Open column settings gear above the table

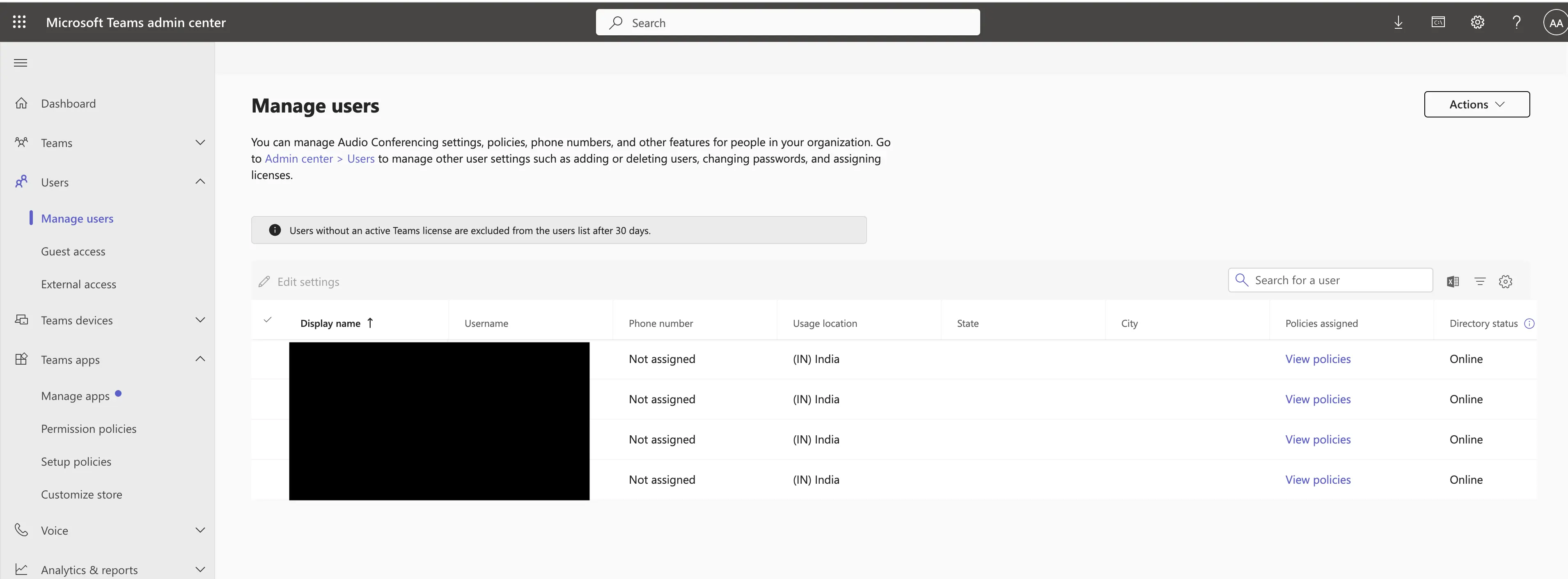(1506, 281)
